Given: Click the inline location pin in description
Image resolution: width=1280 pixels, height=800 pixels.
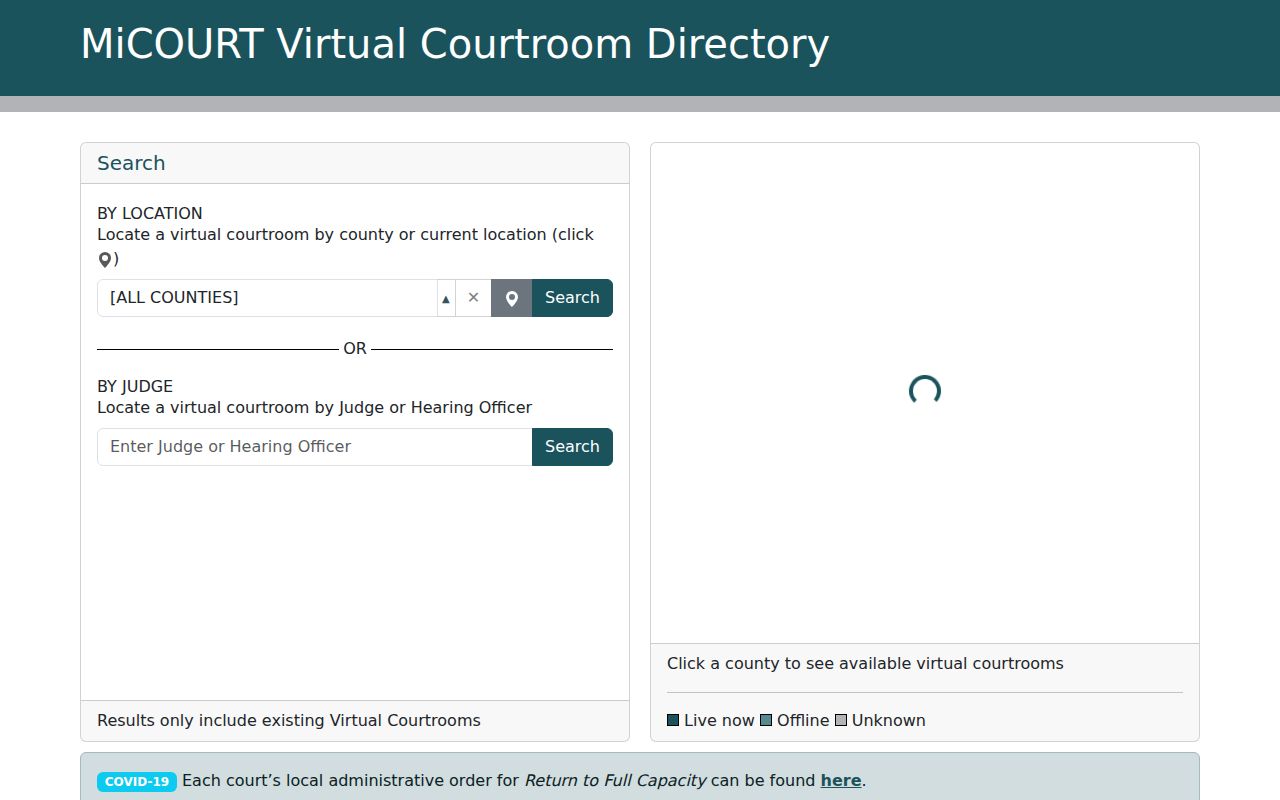Looking at the screenshot, I should [105, 260].
